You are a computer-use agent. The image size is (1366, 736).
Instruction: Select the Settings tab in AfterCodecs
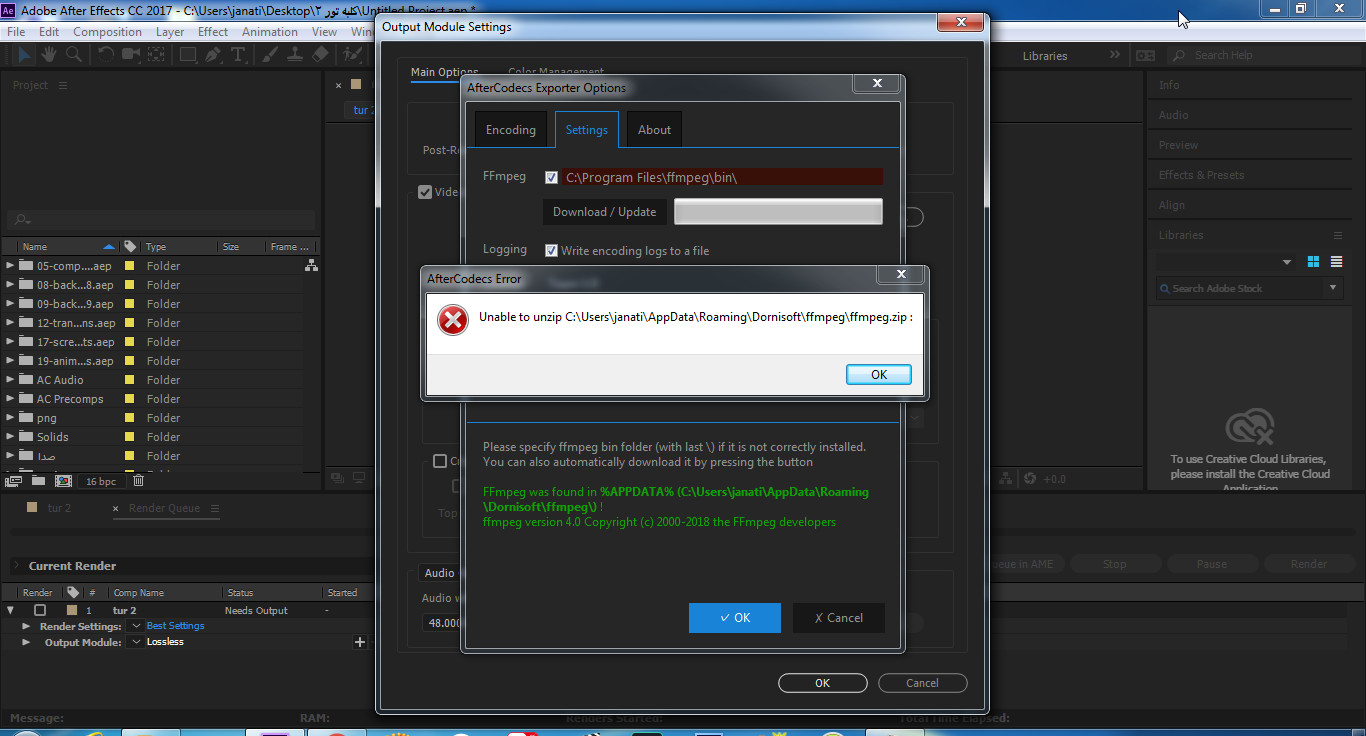click(587, 130)
